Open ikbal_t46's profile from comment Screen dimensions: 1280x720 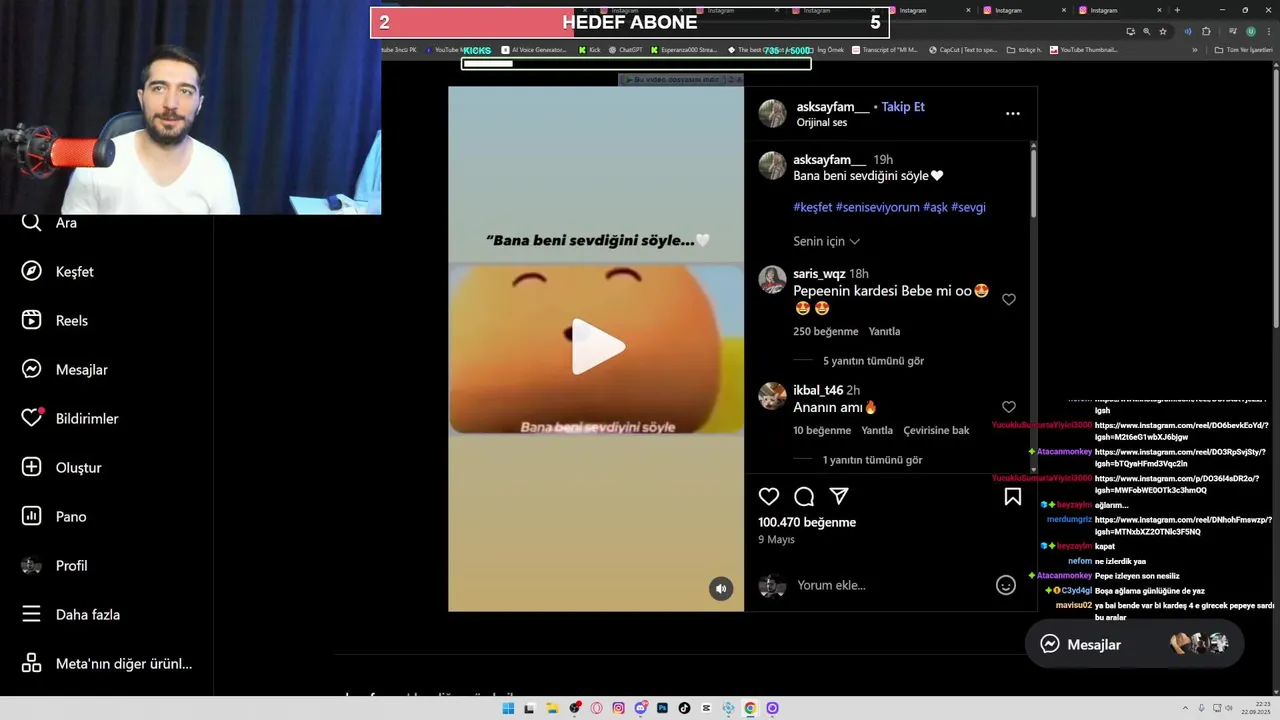coord(818,390)
